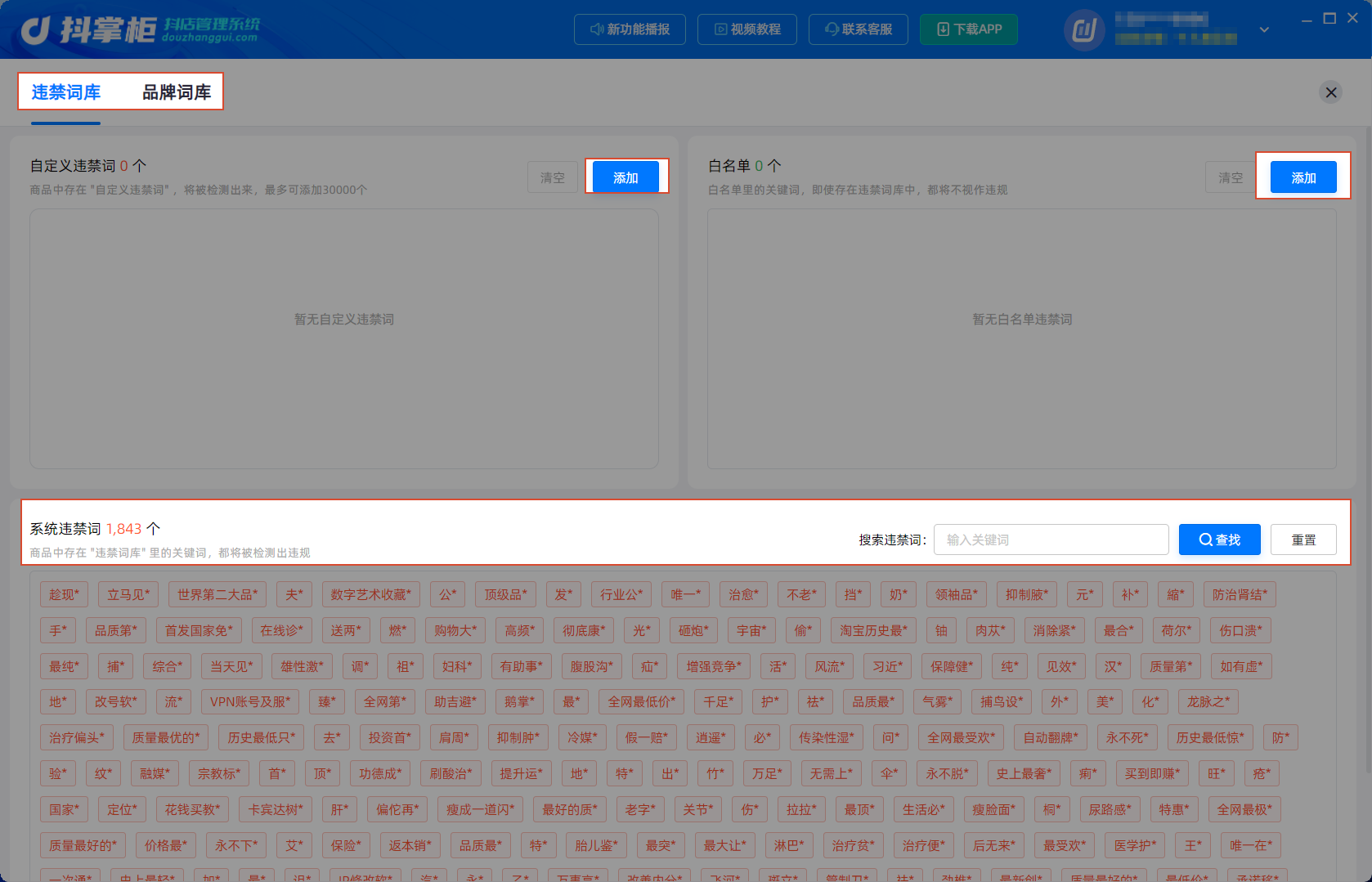The image size is (1372, 882).
Task: Expand the account dropdown chevron
Action: click(1264, 30)
